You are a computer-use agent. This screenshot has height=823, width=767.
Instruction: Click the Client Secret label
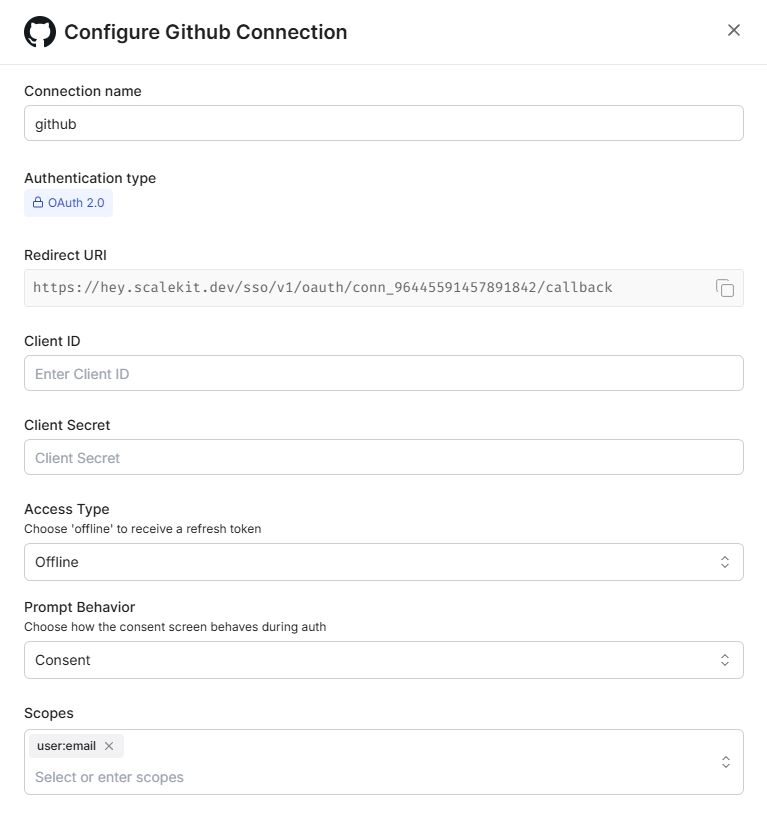pyautogui.click(x=67, y=425)
